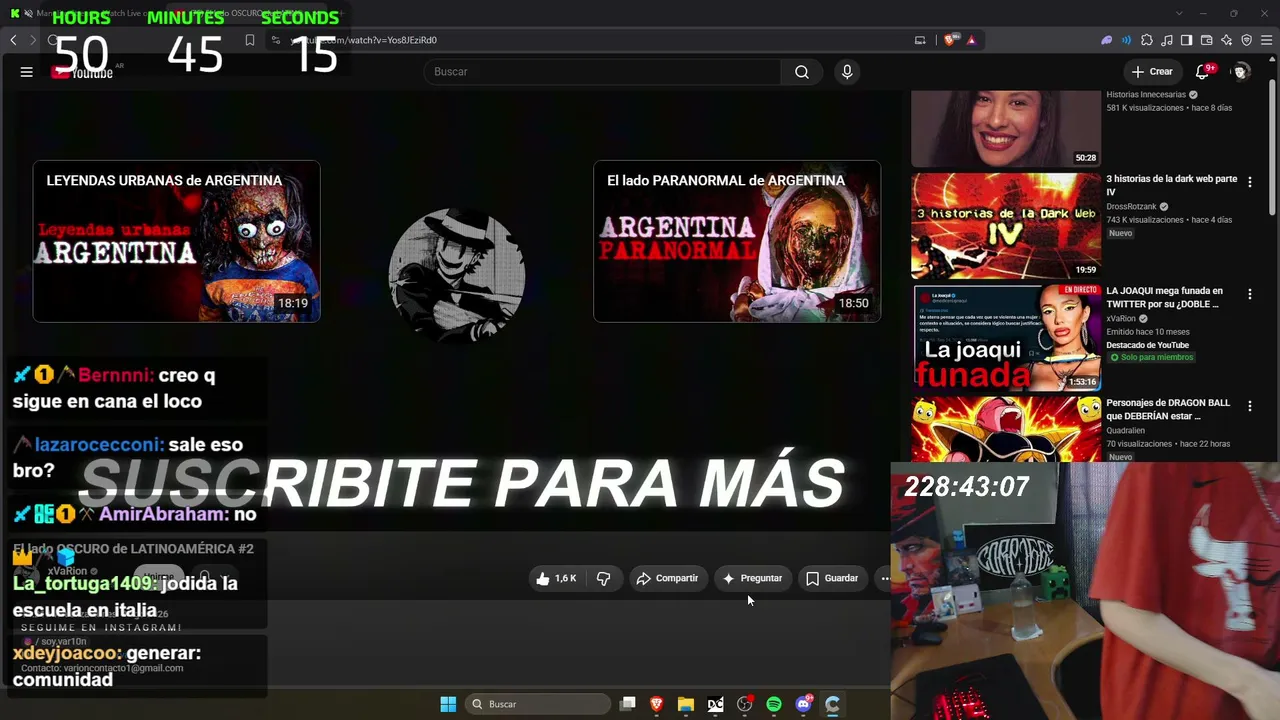
Task: Open the 50:28 video thumbnail
Action: pos(1006,128)
